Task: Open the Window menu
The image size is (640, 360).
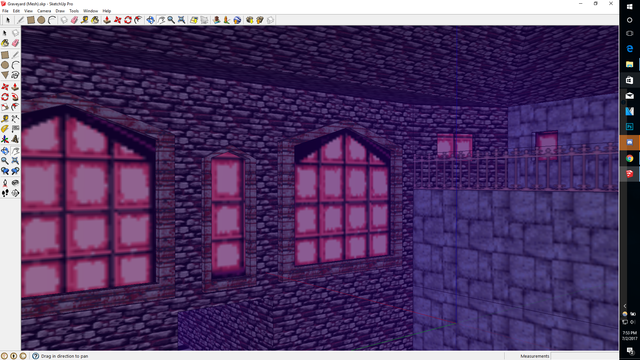Action: 91,11
